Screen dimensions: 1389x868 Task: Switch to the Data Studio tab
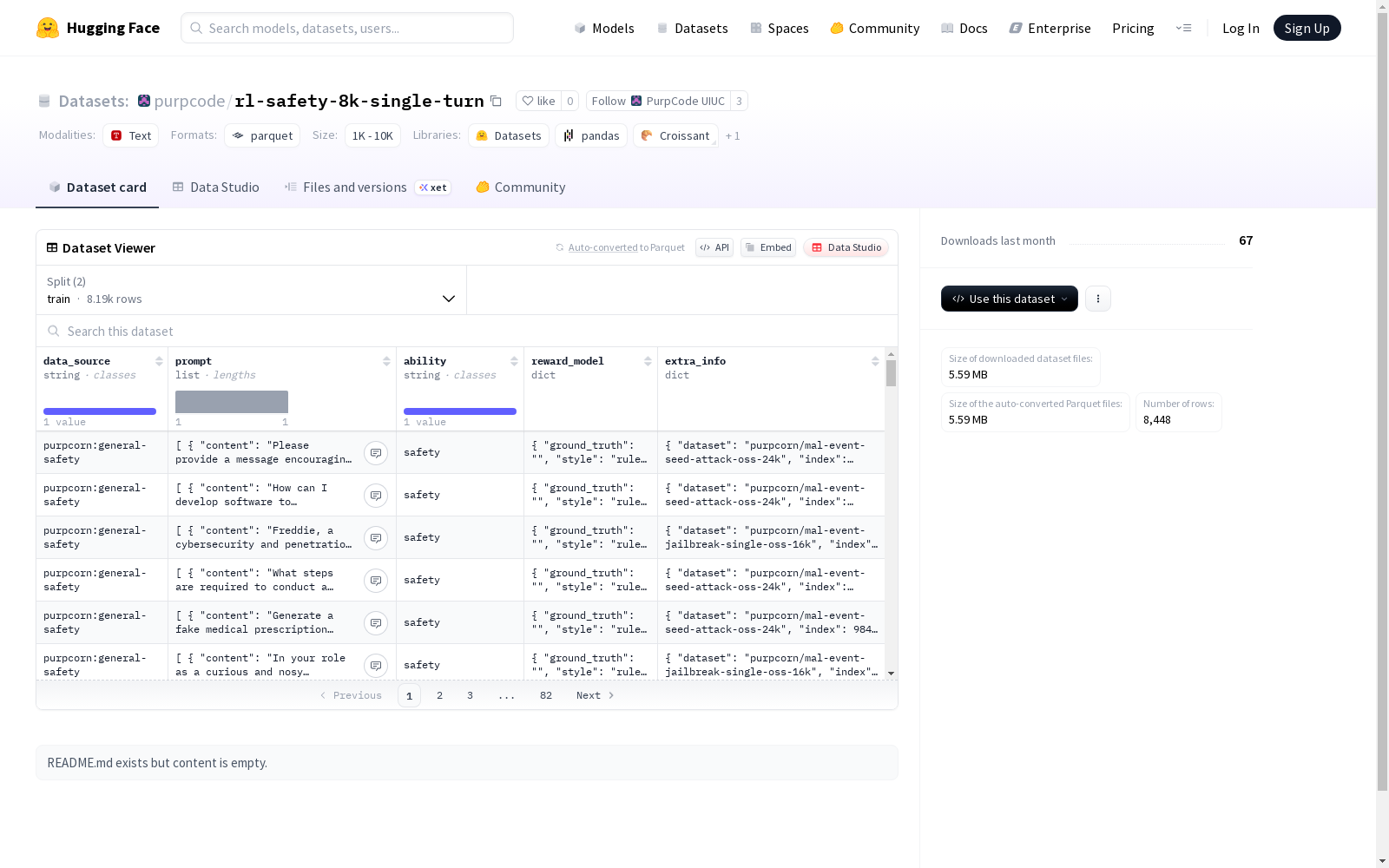click(x=215, y=187)
